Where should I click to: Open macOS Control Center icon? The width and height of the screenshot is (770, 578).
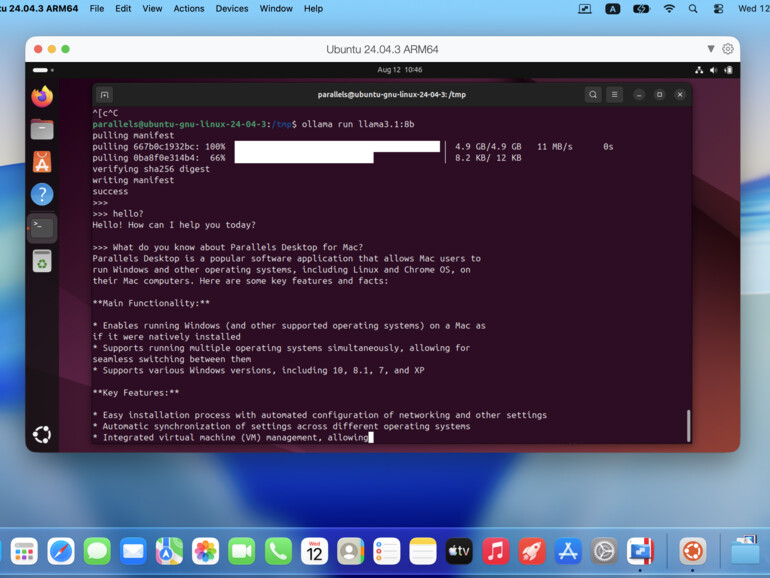point(718,9)
